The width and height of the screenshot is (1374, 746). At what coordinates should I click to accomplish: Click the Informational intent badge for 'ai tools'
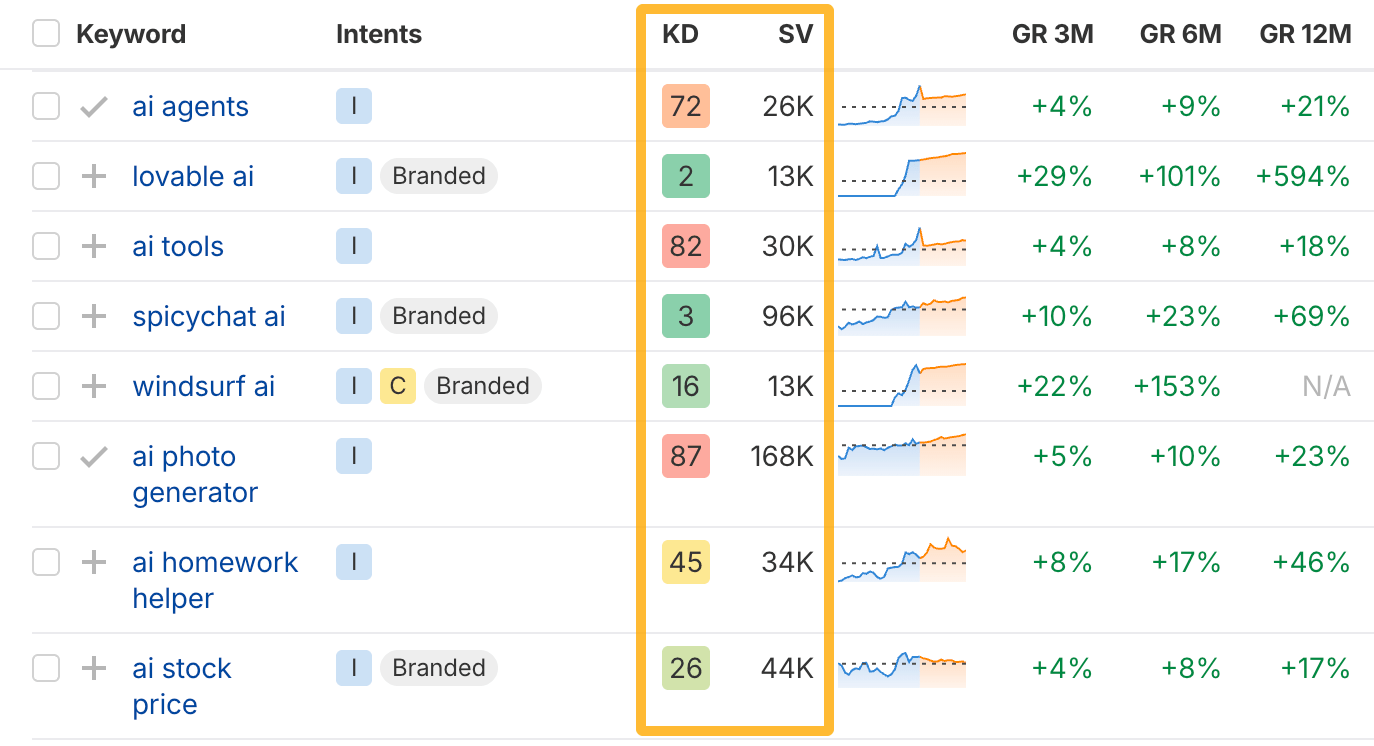tap(353, 246)
